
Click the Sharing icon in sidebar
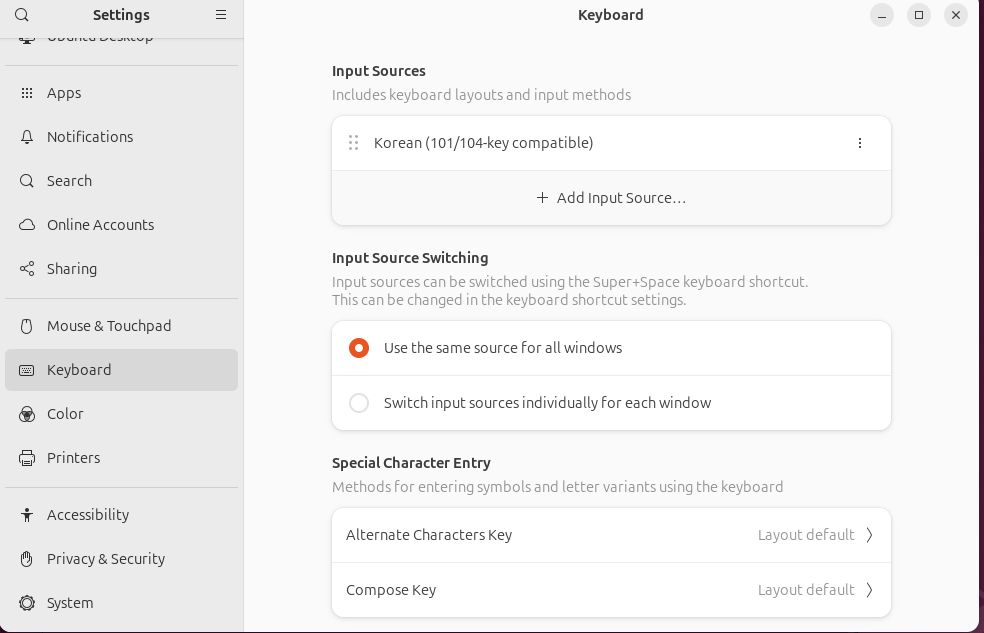(x=26, y=269)
